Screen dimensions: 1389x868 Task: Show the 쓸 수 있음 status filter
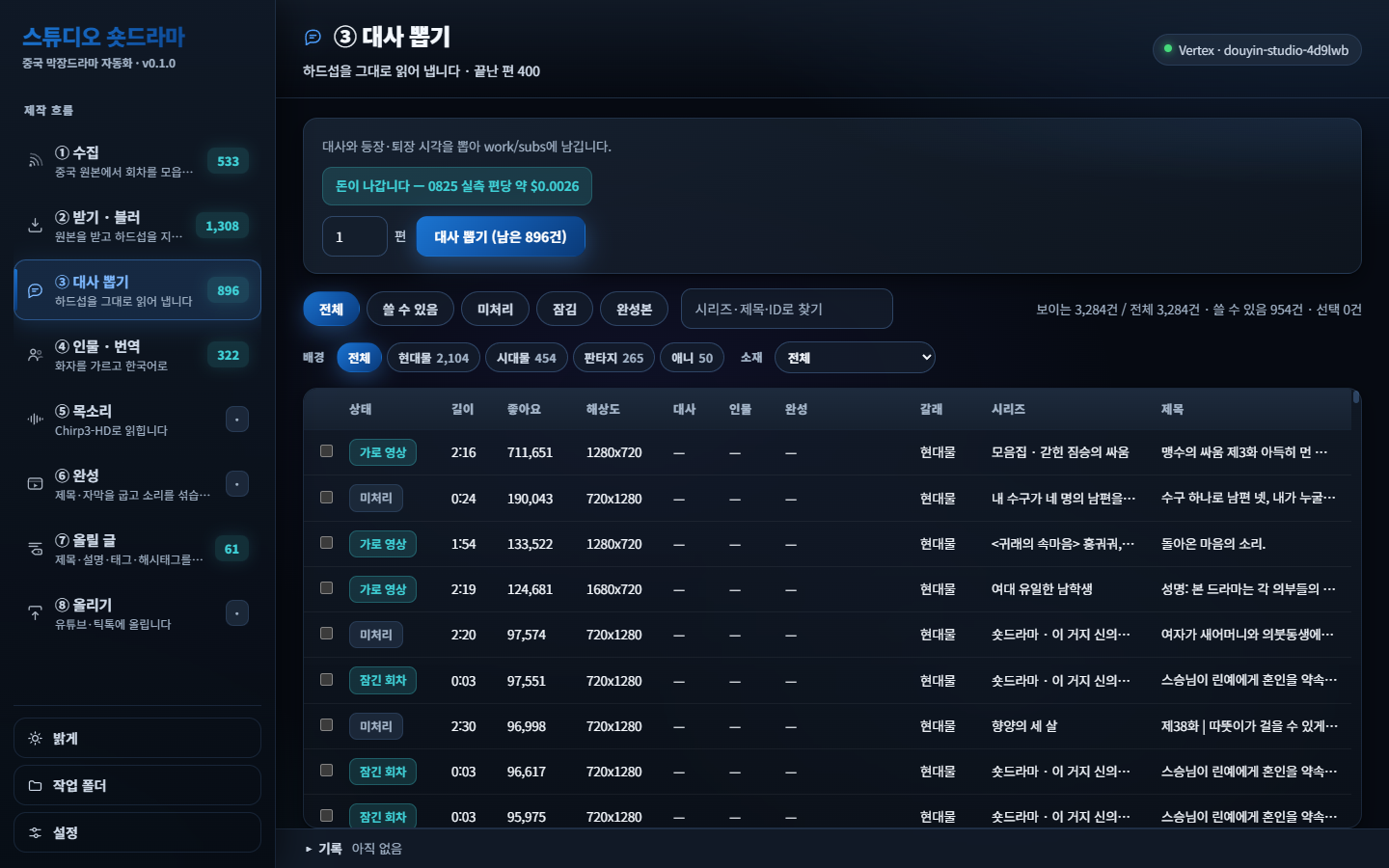tap(410, 310)
